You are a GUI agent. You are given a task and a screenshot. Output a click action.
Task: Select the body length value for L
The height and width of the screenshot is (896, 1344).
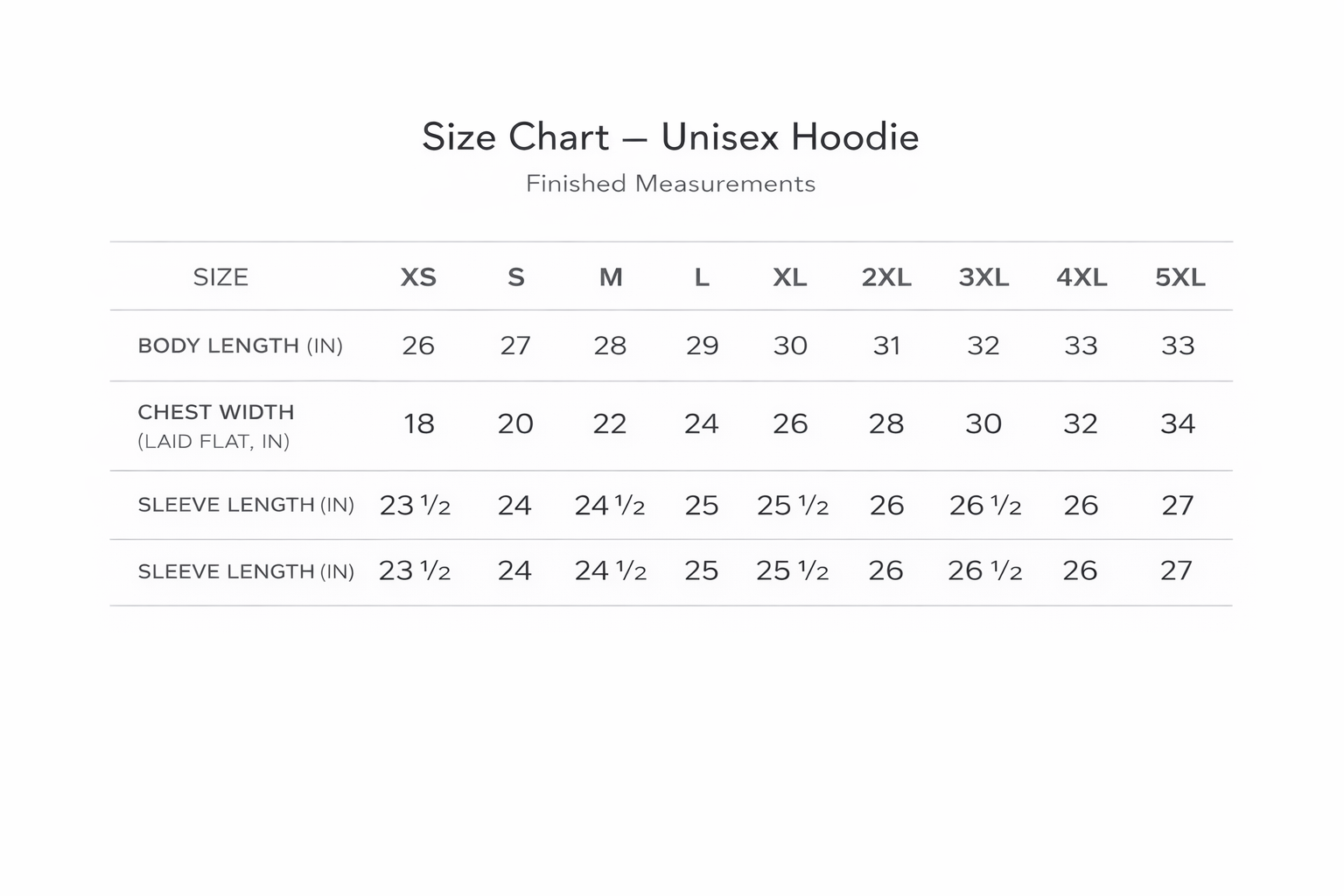click(702, 346)
